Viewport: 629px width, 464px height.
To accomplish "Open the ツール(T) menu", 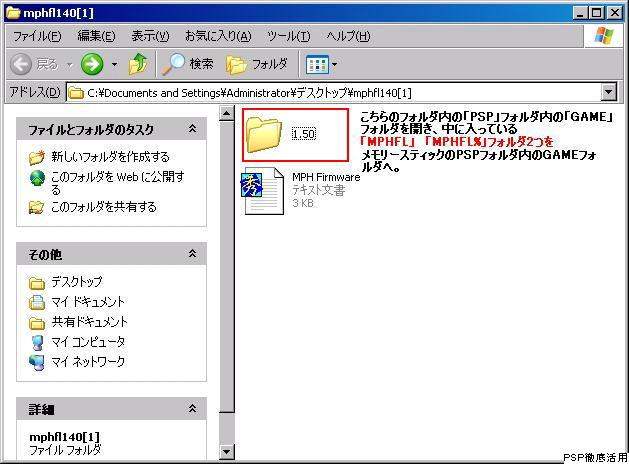I will pyautogui.click(x=288, y=36).
